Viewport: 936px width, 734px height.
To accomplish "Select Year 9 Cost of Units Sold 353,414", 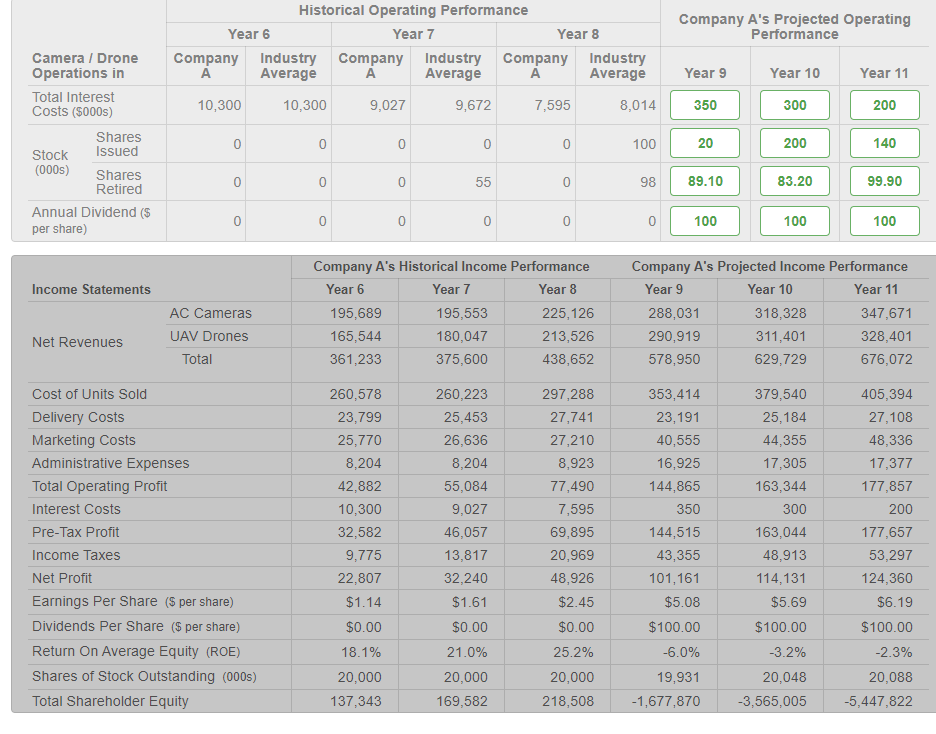I will 674,394.
